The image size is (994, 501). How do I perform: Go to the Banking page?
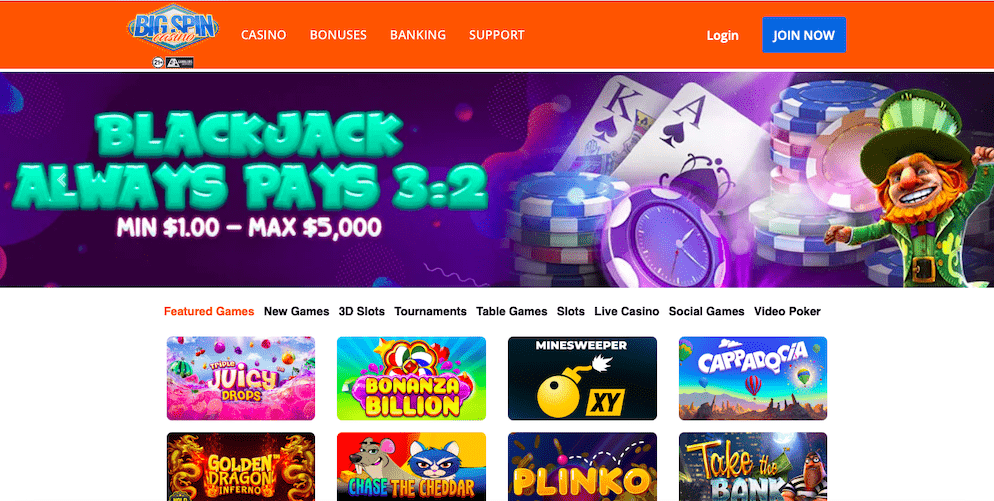pyautogui.click(x=418, y=35)
